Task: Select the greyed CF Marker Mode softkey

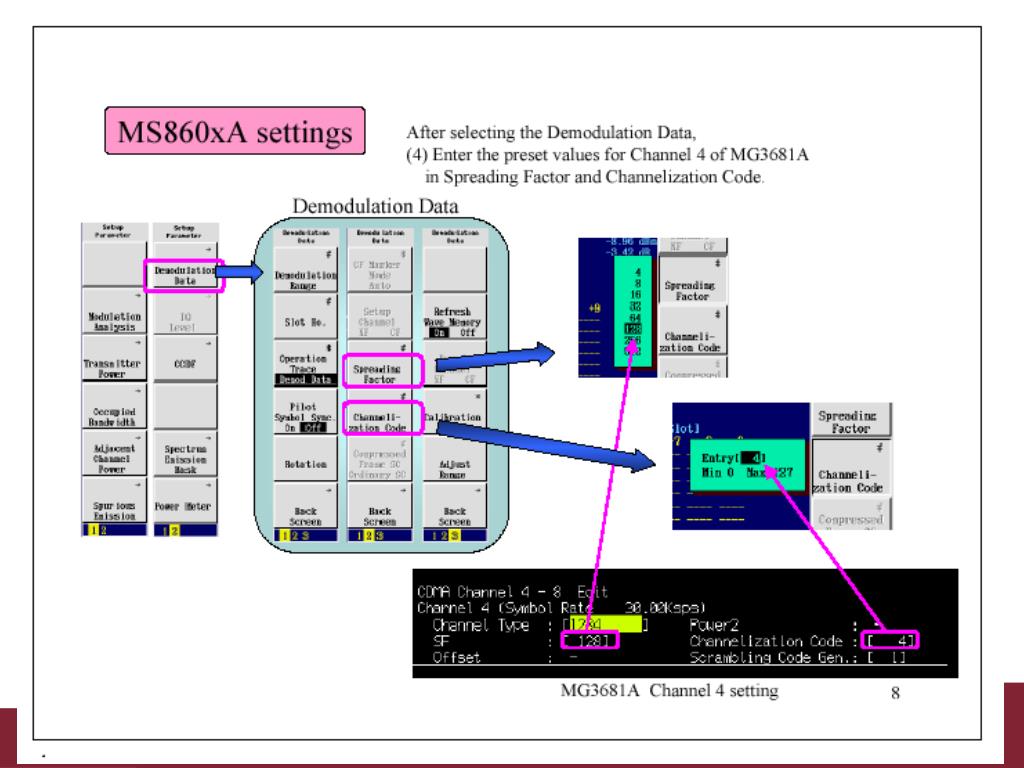Action: [x=379, y=270]
